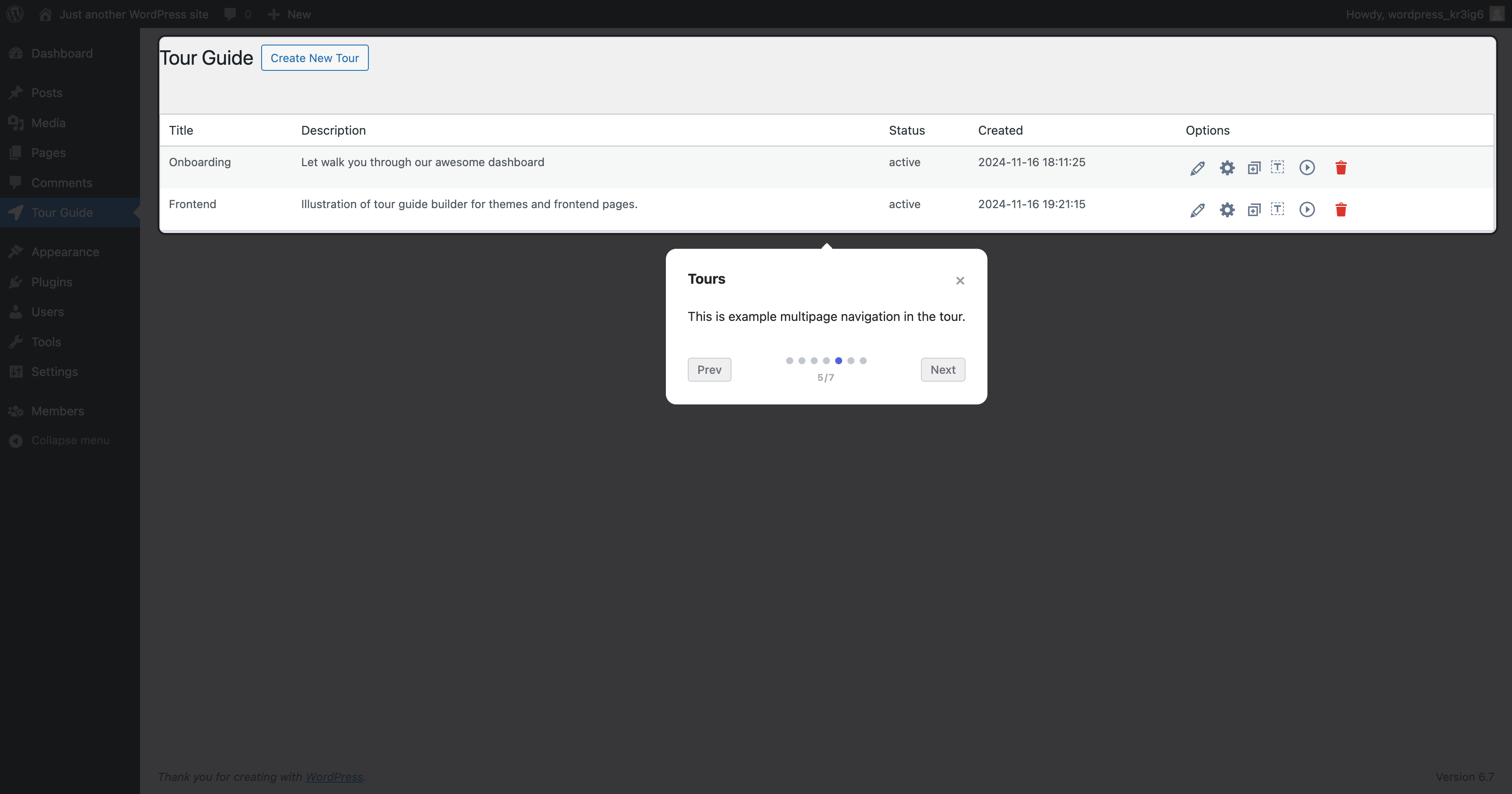This screenshot has height=794, width=1512.
Task: Close the Tours popup with the X
Action: pos(960,280)
